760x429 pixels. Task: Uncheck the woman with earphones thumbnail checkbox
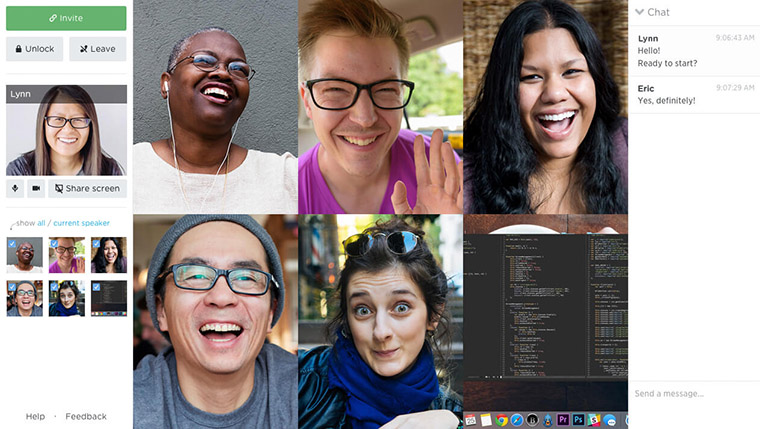click(x=12, y=244)
